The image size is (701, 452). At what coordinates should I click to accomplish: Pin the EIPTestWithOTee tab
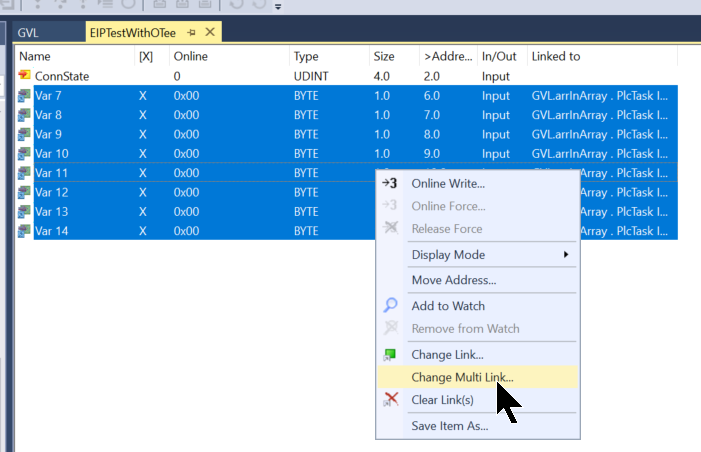point(191,33)
